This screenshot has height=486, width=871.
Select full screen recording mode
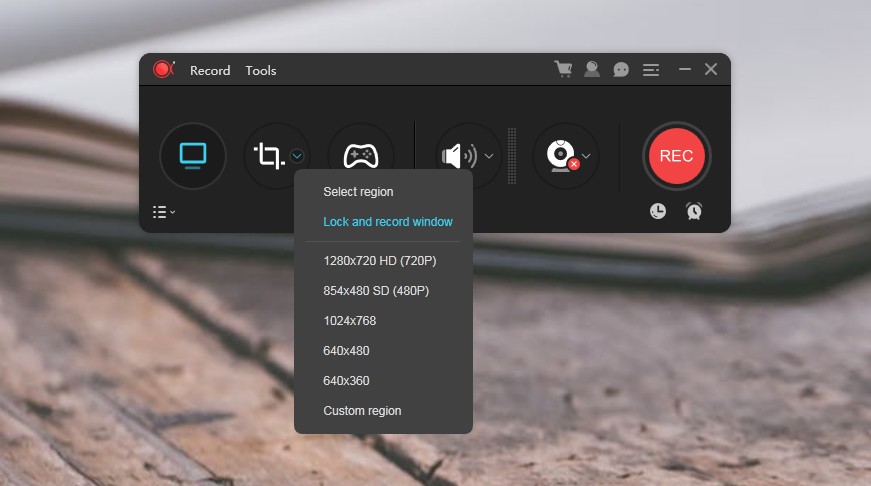[193, 156]
